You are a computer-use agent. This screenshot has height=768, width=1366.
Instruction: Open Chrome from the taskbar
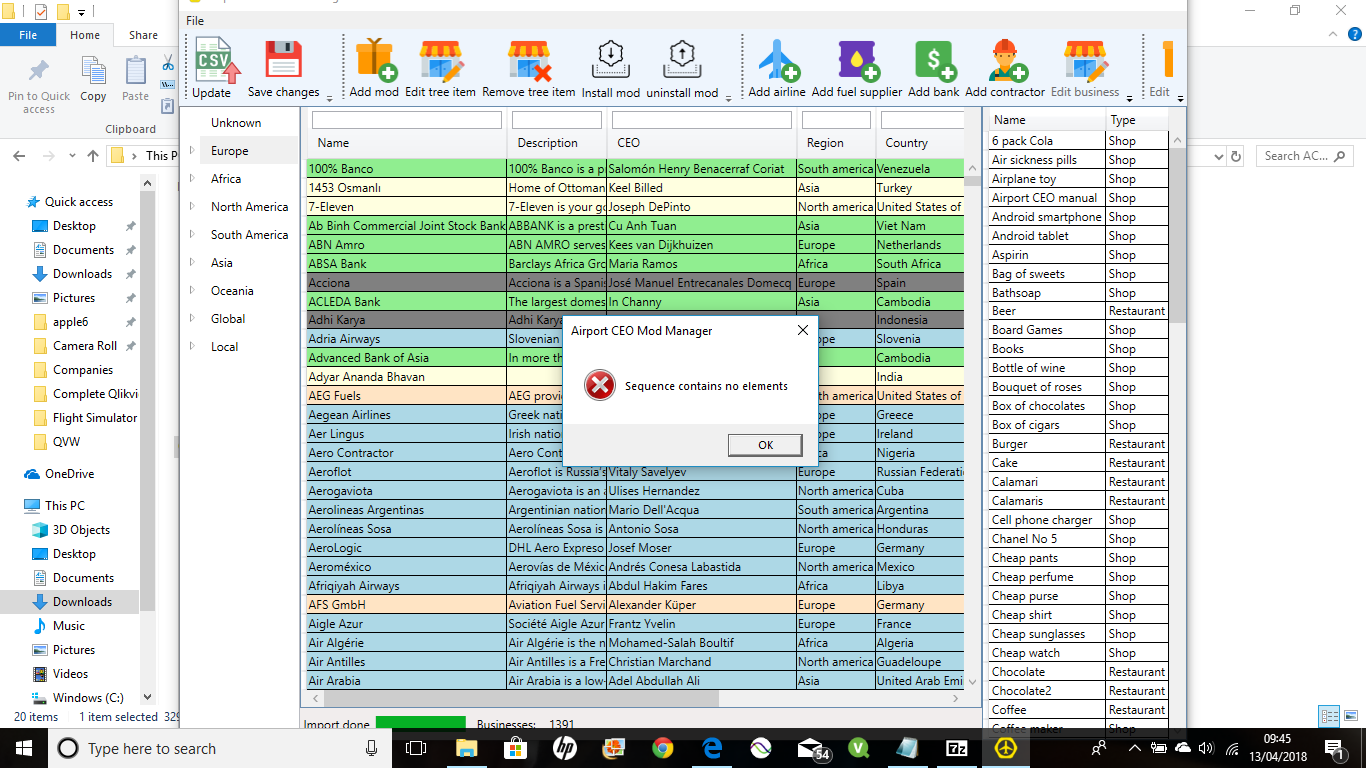coord(662,748)
